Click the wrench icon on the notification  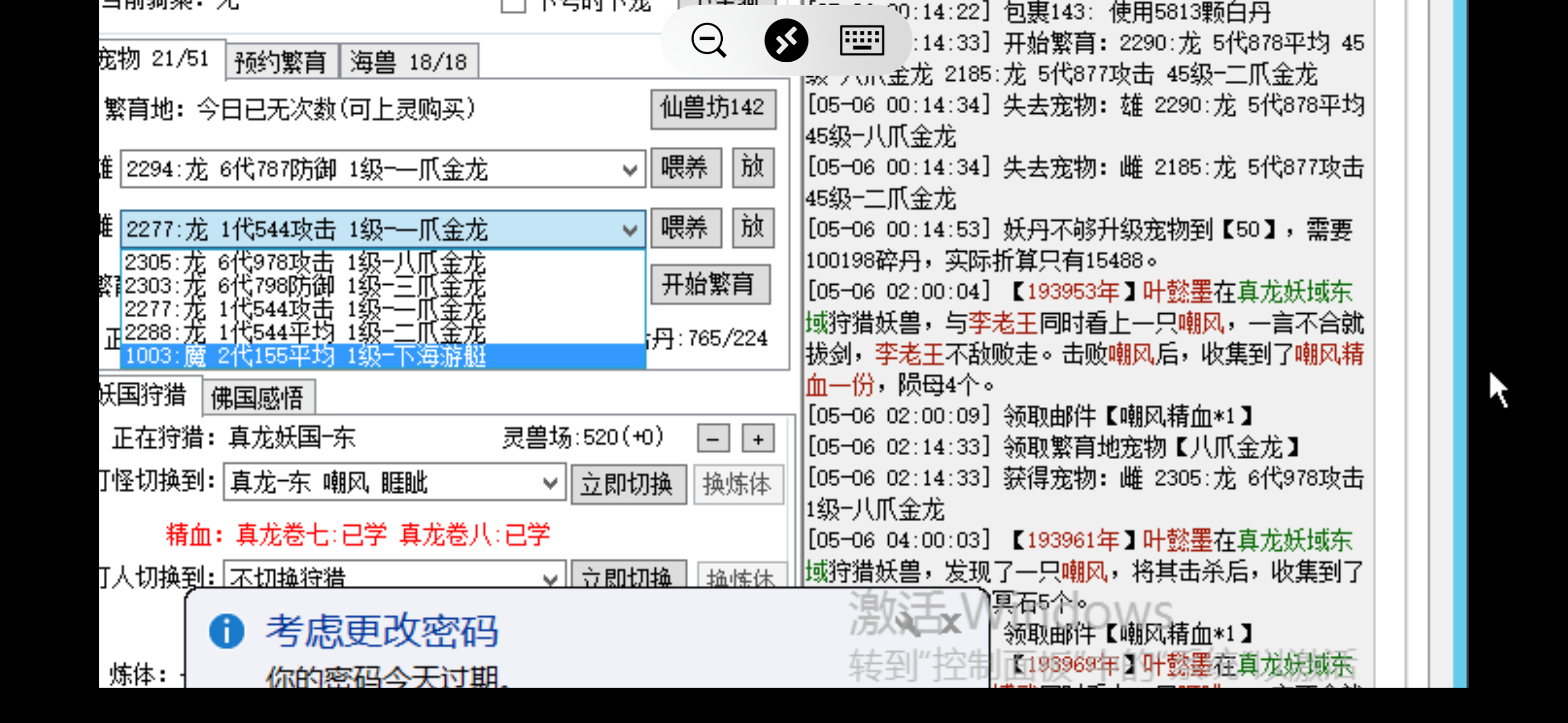point(908,623)
